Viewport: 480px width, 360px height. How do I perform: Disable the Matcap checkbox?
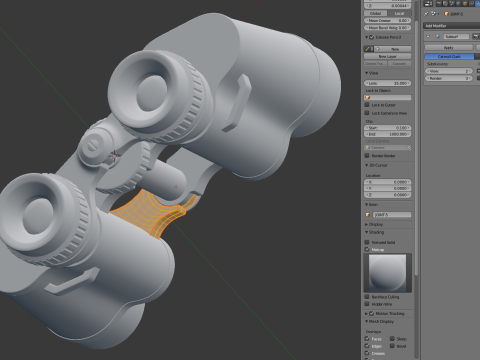pyautogui.click(x=367, y=249)
